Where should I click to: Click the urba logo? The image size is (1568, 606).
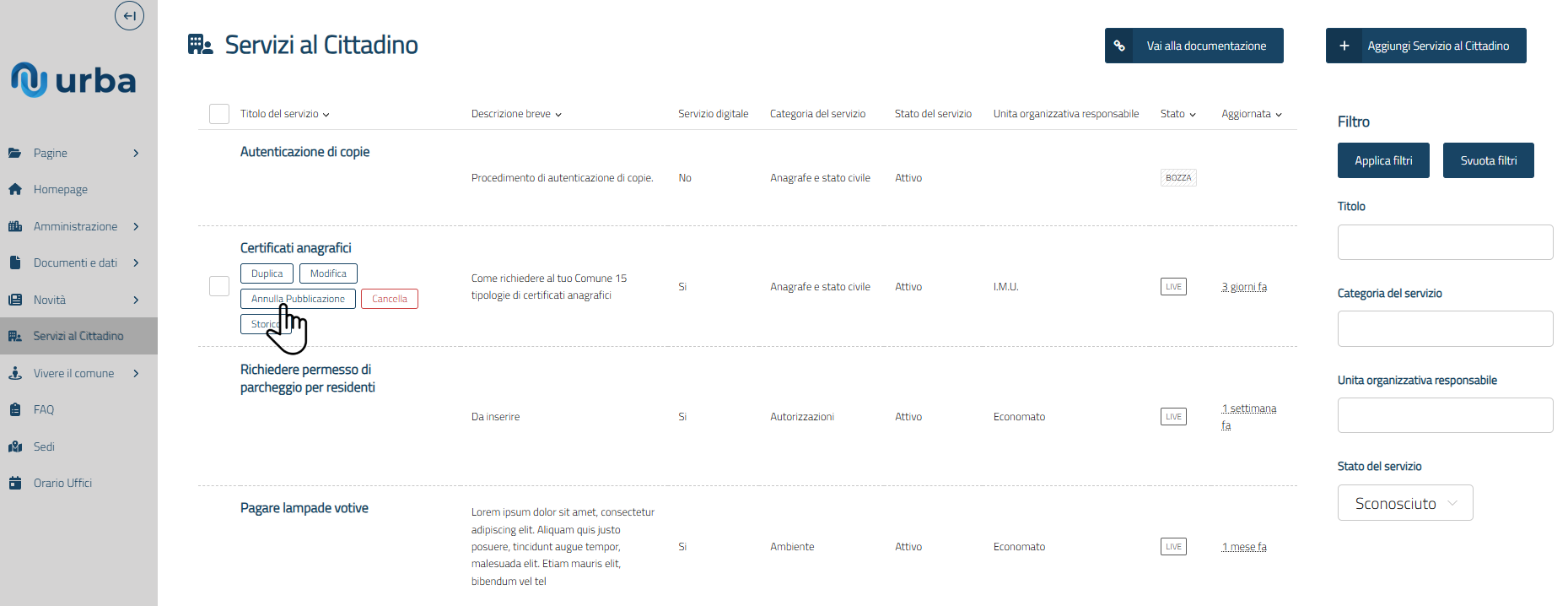pyautogui.click(x=73, y=80)
